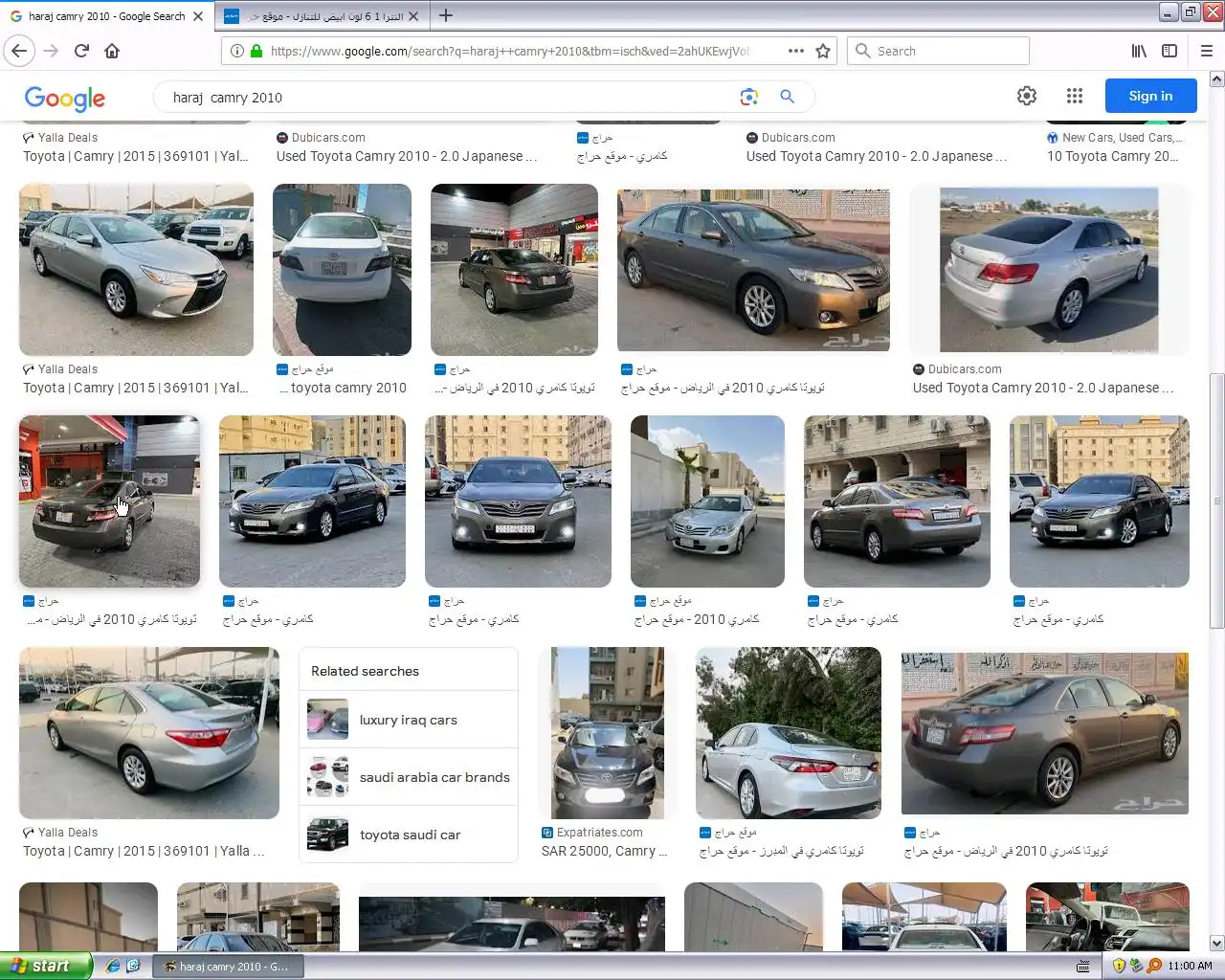Show site information for google.com
Viewport: 1225px width, 980px height.
pyautogui.click(x=236, y=51)
